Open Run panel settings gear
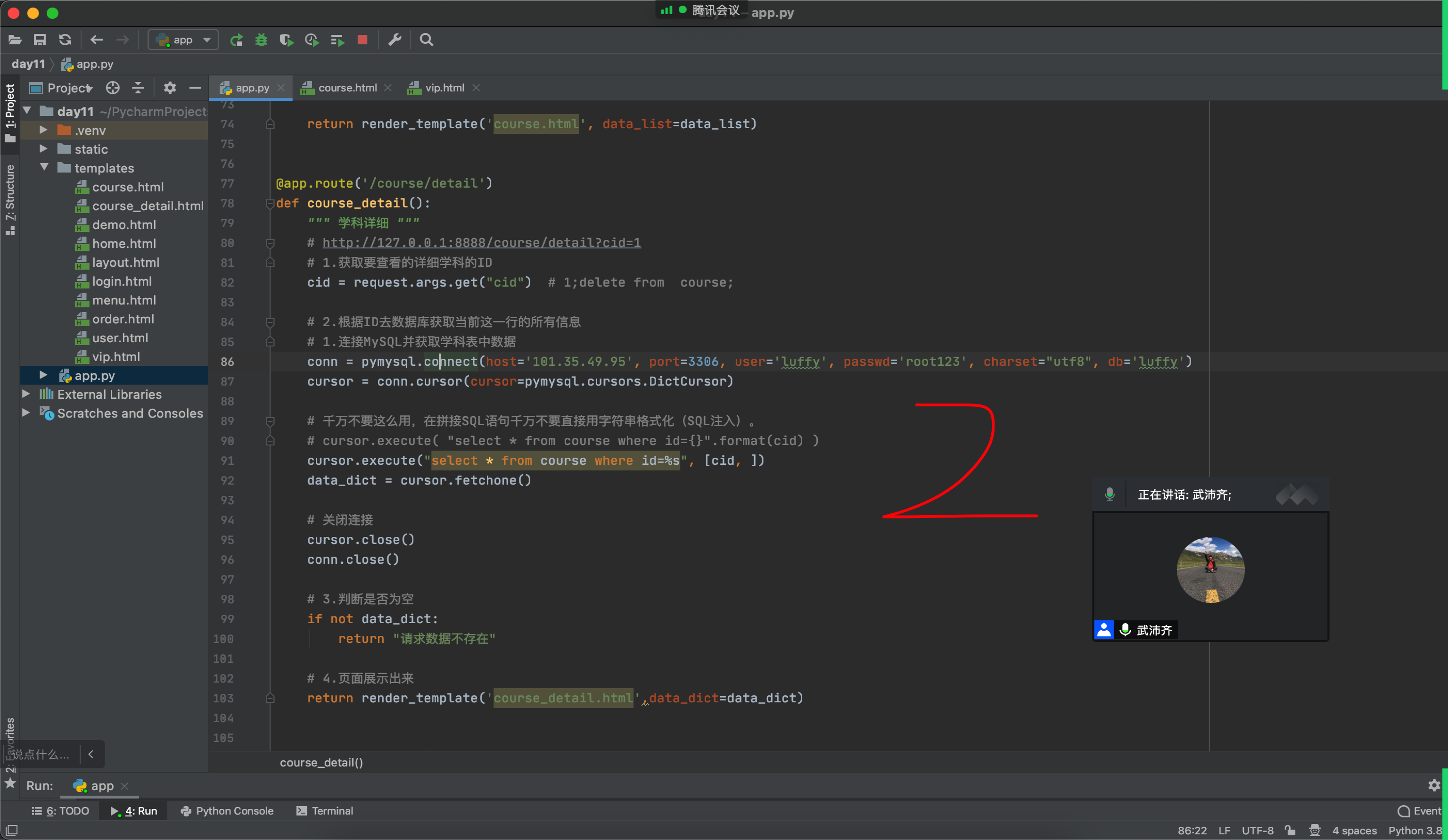Viewport: 1448px width, 840px height. pyautogui.click(x=1434, y=785)
